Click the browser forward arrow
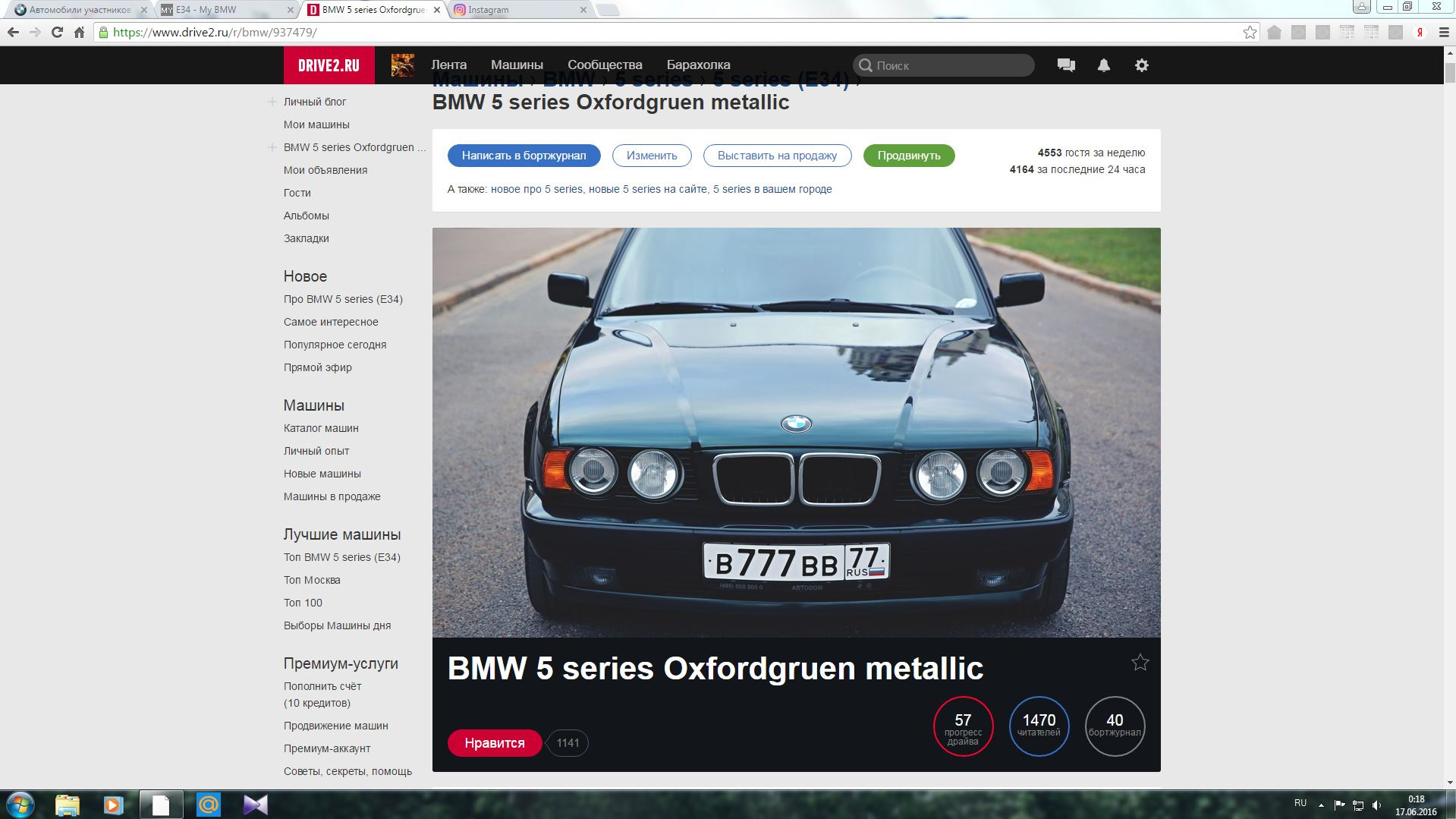1456x819 pixels. pyautogui.click(x=35, y=32)
